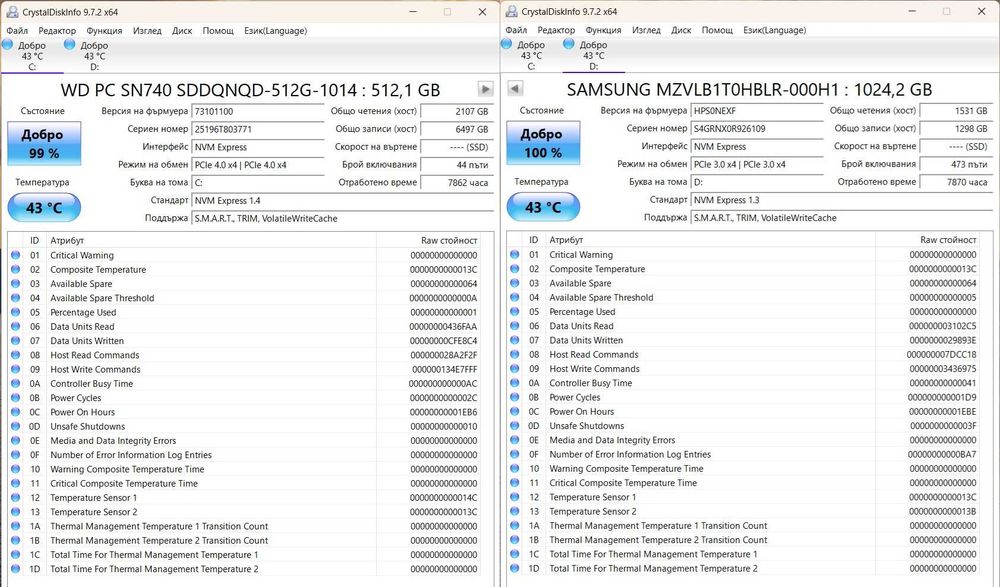The image size is (1000, 587).
Task: Click the NVM Express 1.3 standard field
Action: click(x=842, y=200)
